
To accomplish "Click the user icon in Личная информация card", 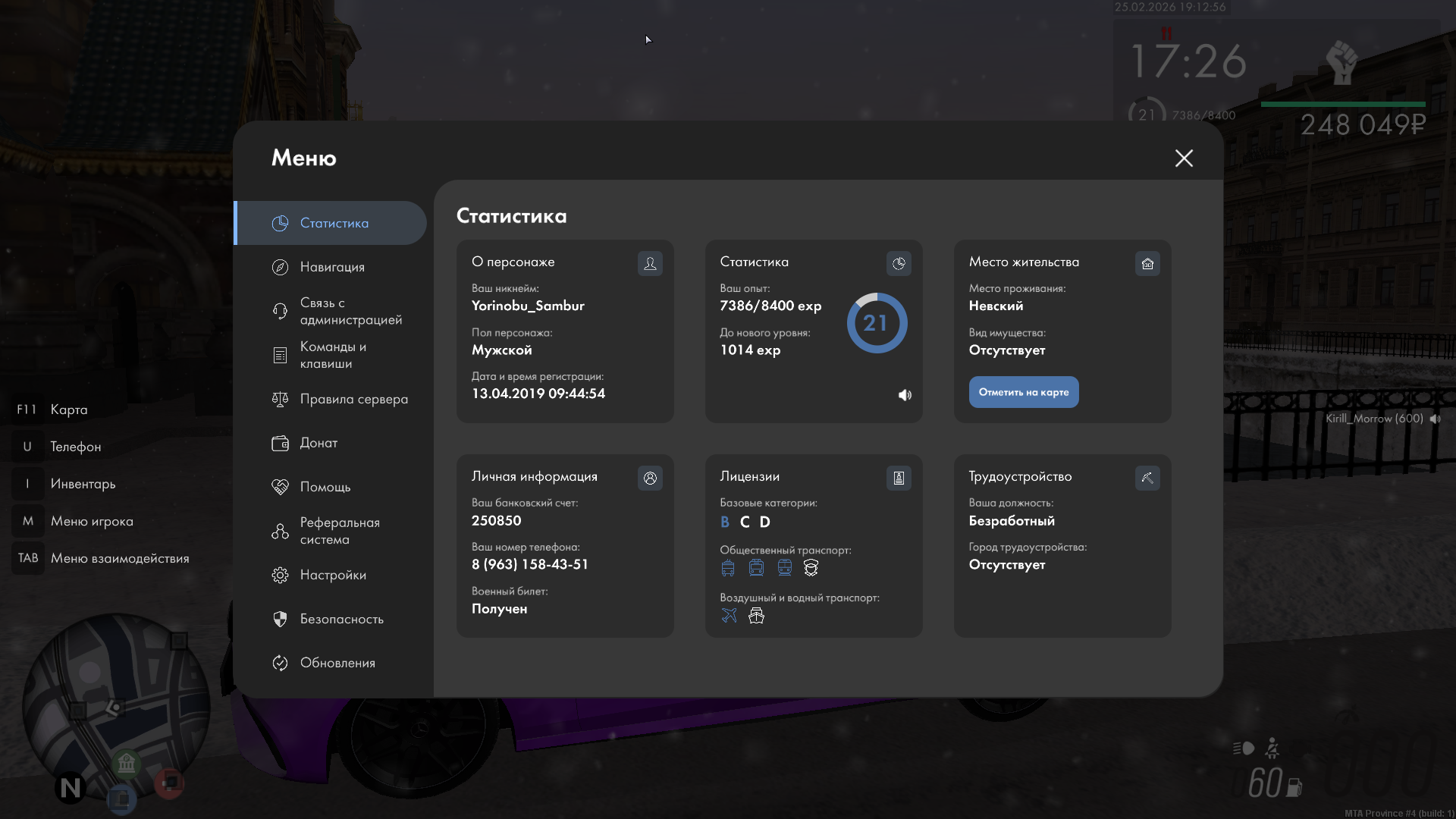I will (x=650, y=478).
